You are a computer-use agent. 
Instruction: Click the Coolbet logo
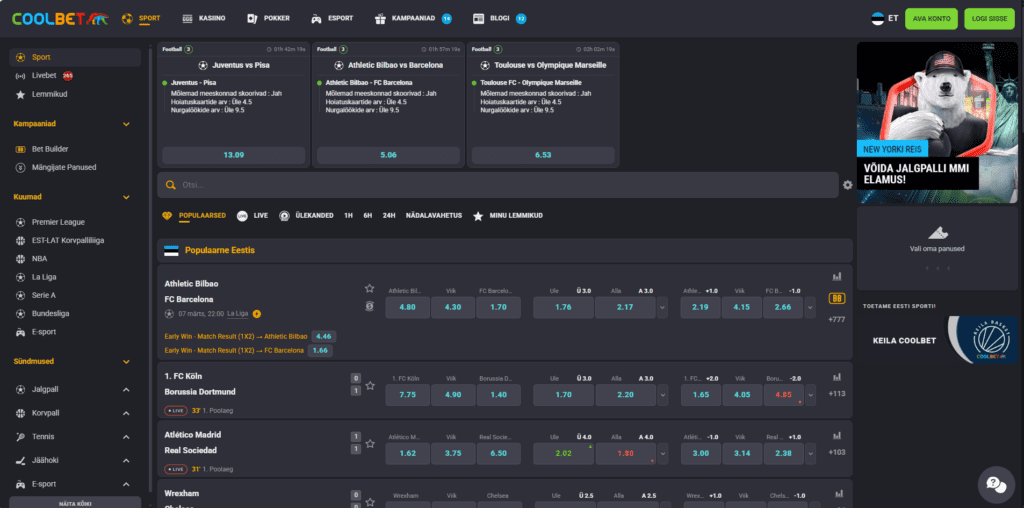pos(60,18)
